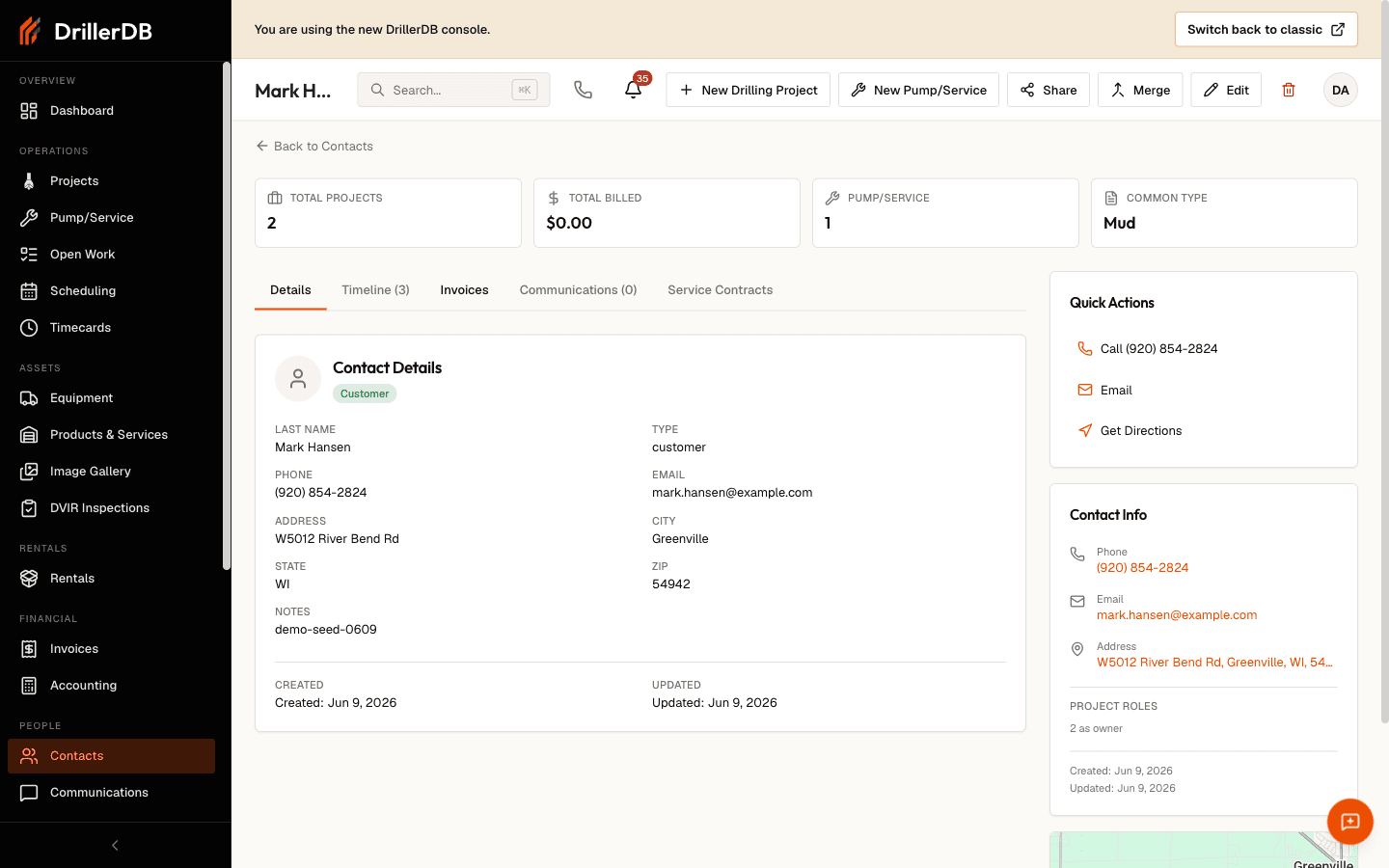This screenshot has height=868, width=1389.
Task: Open Equipment under Assets
Action: [111, 398]
